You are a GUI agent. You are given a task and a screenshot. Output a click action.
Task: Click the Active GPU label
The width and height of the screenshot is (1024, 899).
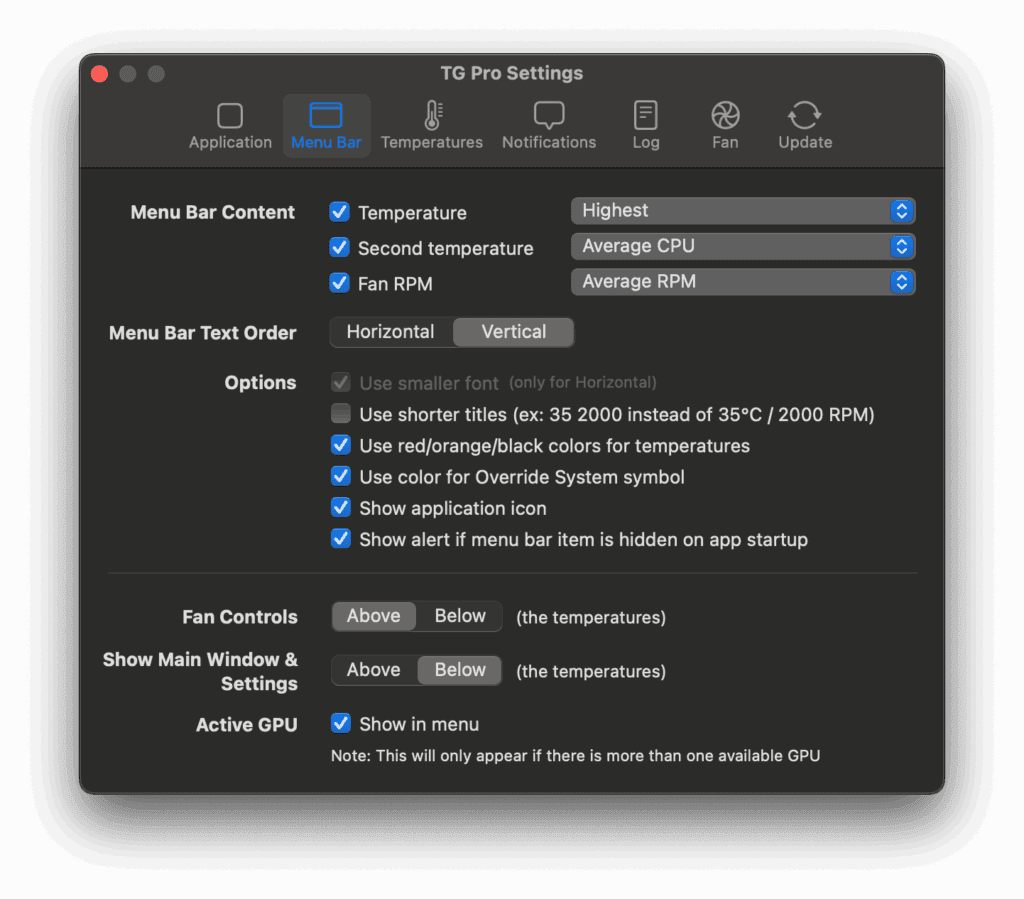(246, 725)
